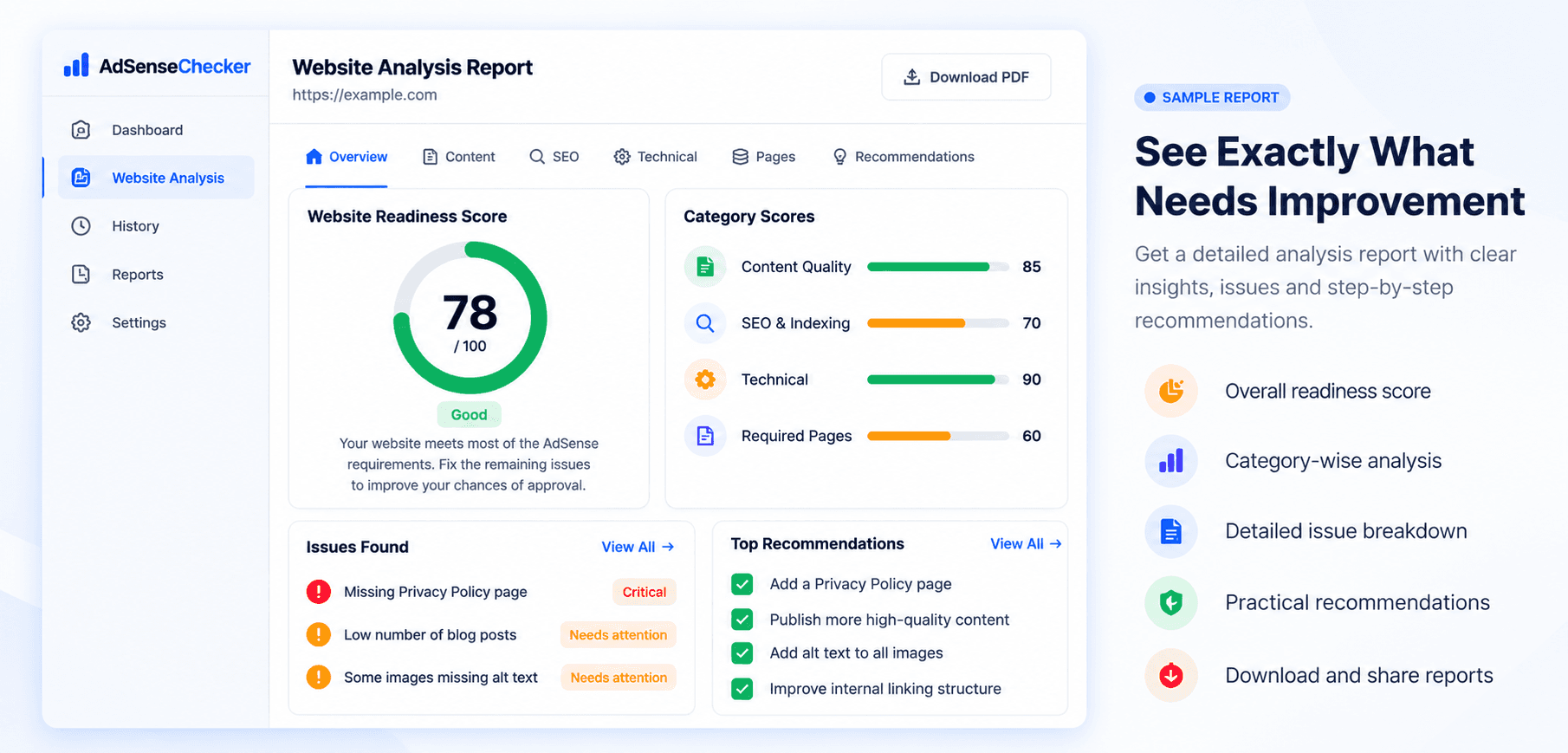The height and width of the screenshot is (753, 1568).
Task: Click the Reports document icon
Action: [81, 275]
